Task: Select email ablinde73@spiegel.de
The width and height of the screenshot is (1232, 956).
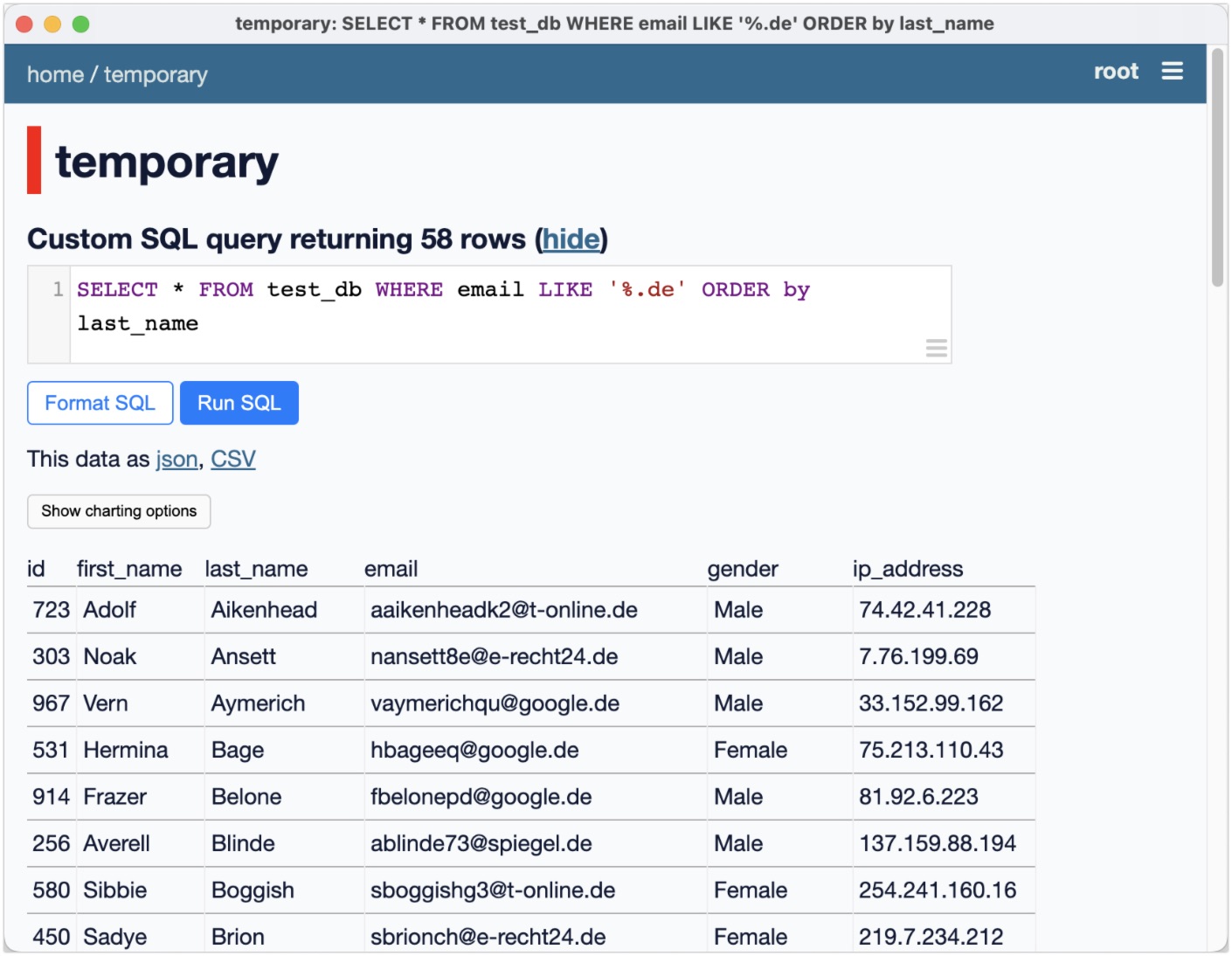Action: (x=536, y=843)
